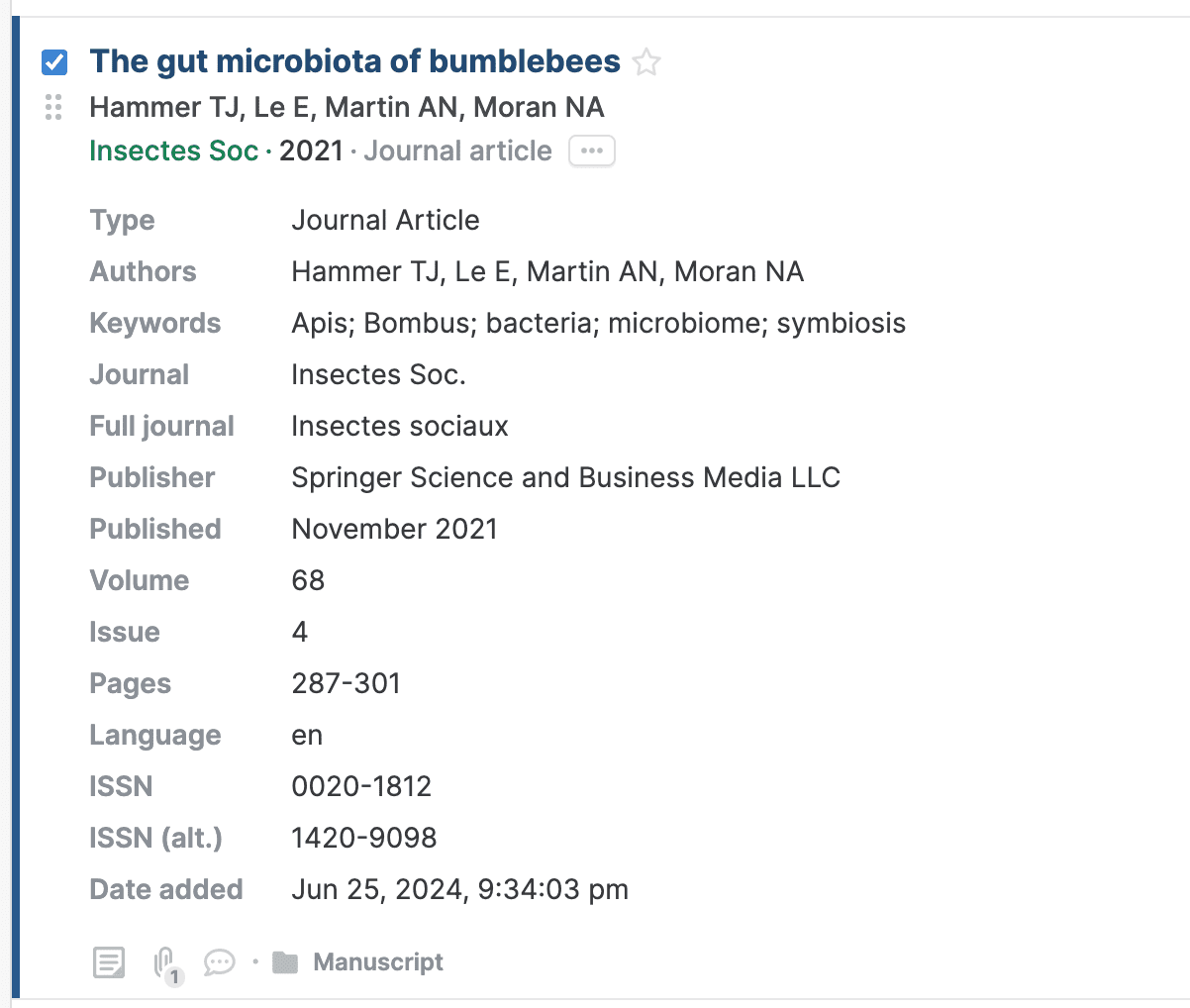
Task: Click the Published value November 2021
Action: click(394, 529)
